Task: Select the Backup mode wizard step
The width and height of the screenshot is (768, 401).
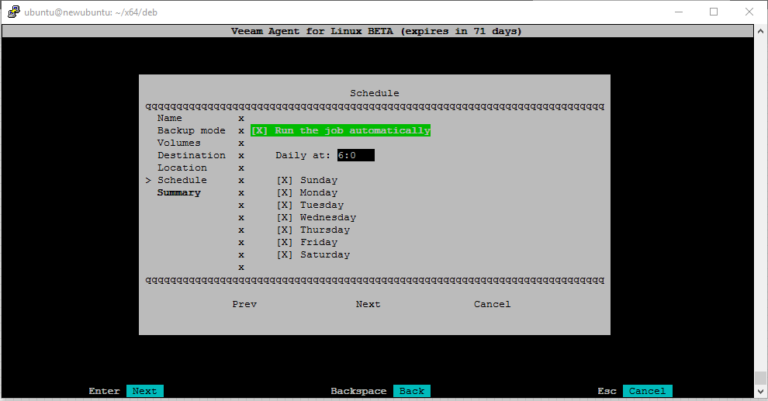Action: (191, 131)
